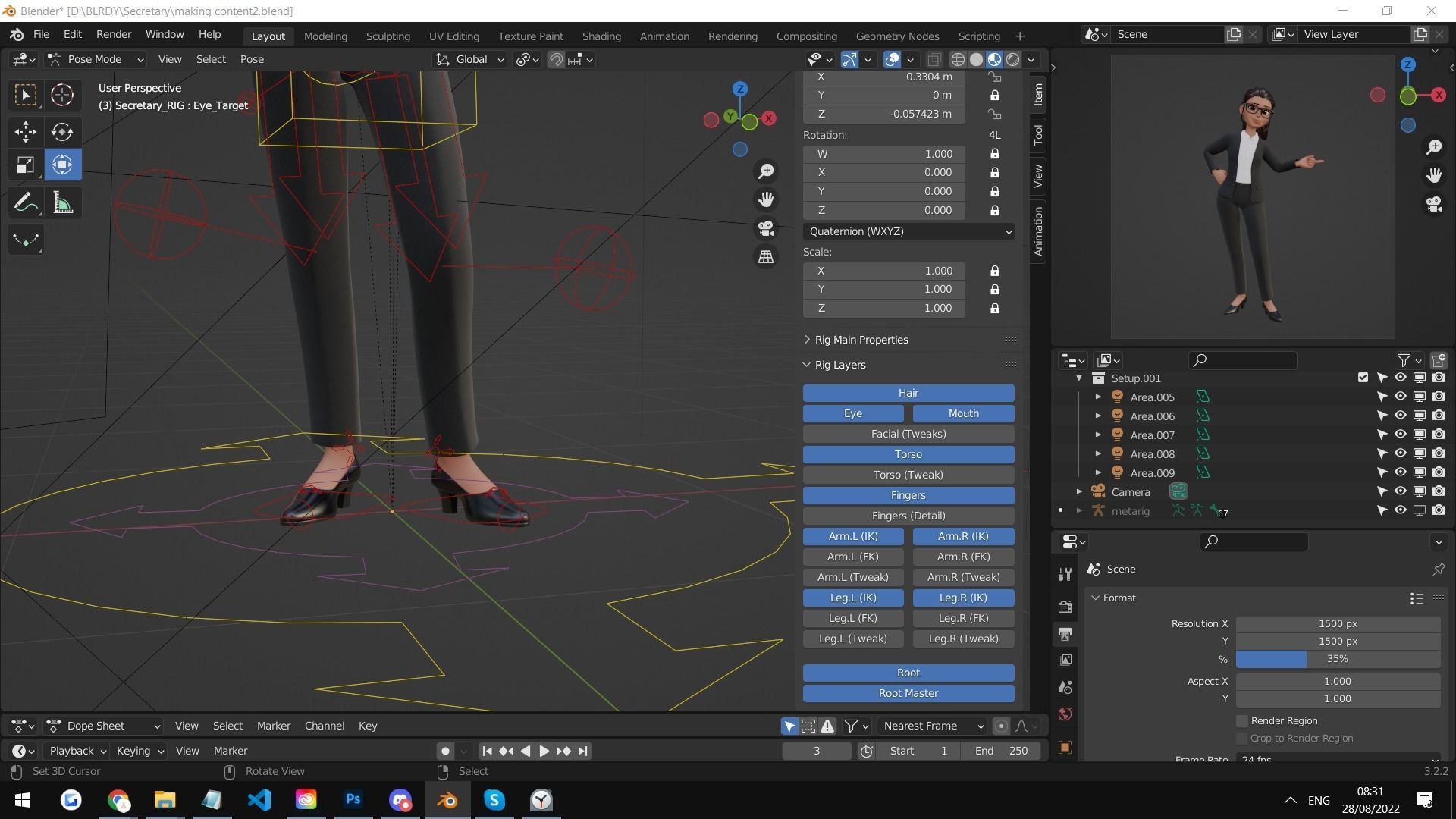Collapse the Rig Layers panel
1456x819 pixels.
[807, 365]
